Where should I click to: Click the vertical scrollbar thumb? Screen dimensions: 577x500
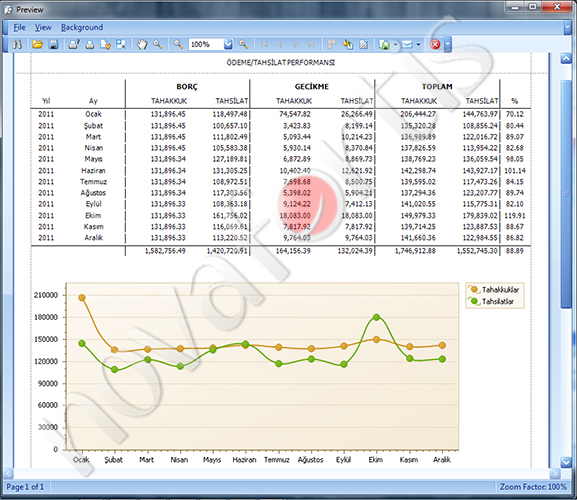tap(566, 194)
